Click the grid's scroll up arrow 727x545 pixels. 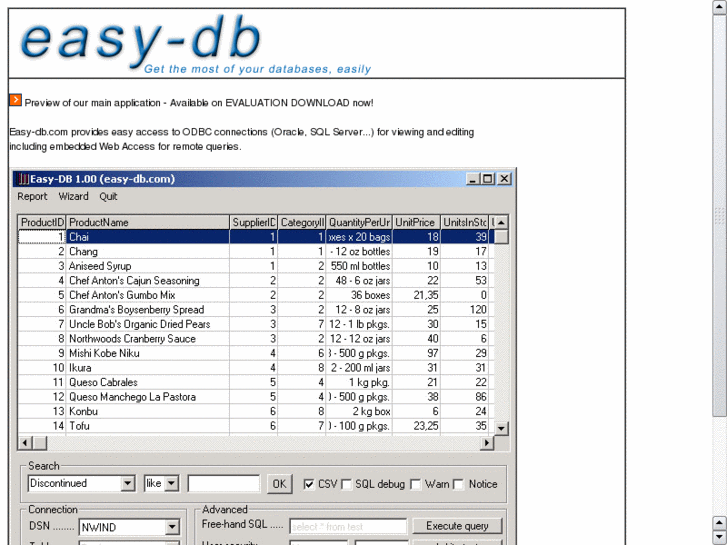(501, 223)
